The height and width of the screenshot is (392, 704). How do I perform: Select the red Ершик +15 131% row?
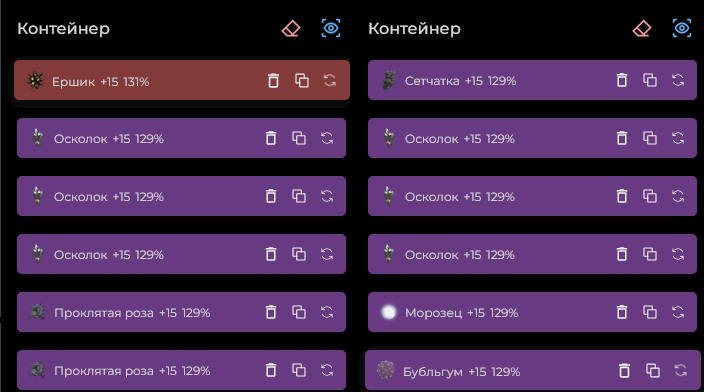pos(182,80)
